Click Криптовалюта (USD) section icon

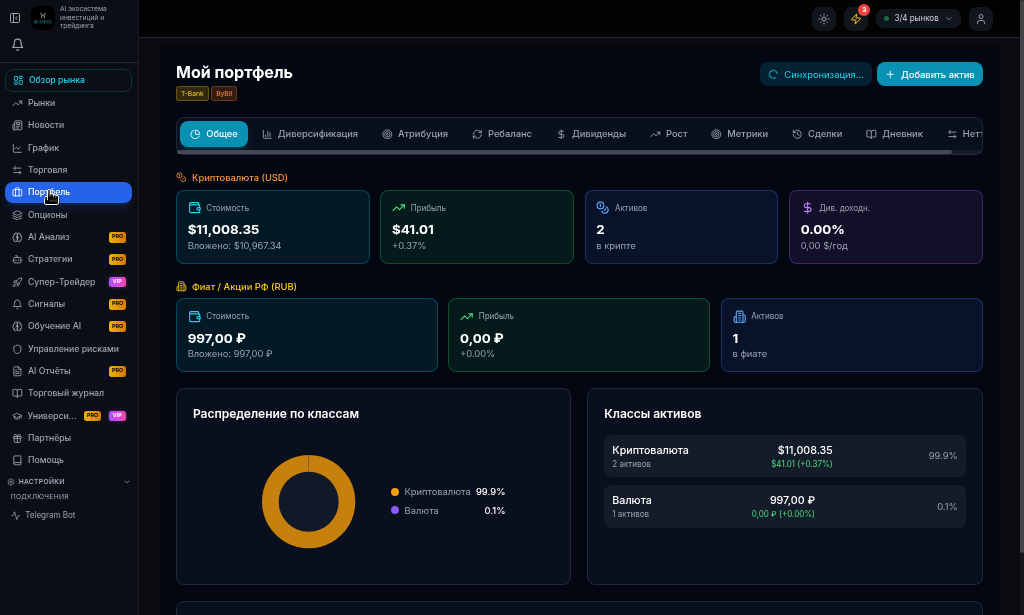pos(182,178)
